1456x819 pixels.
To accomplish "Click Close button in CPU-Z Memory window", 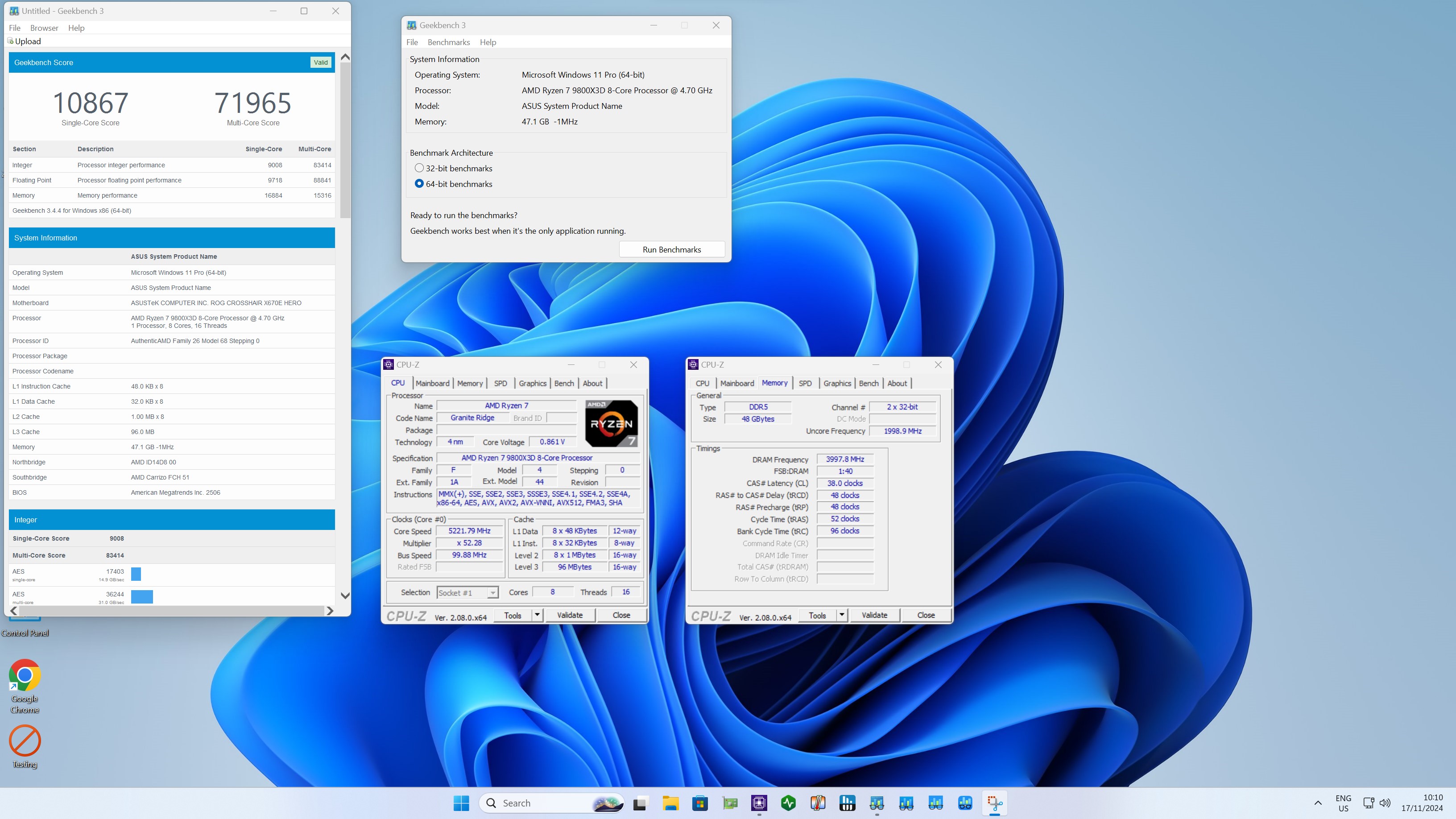I will click(x=926, y=615).
